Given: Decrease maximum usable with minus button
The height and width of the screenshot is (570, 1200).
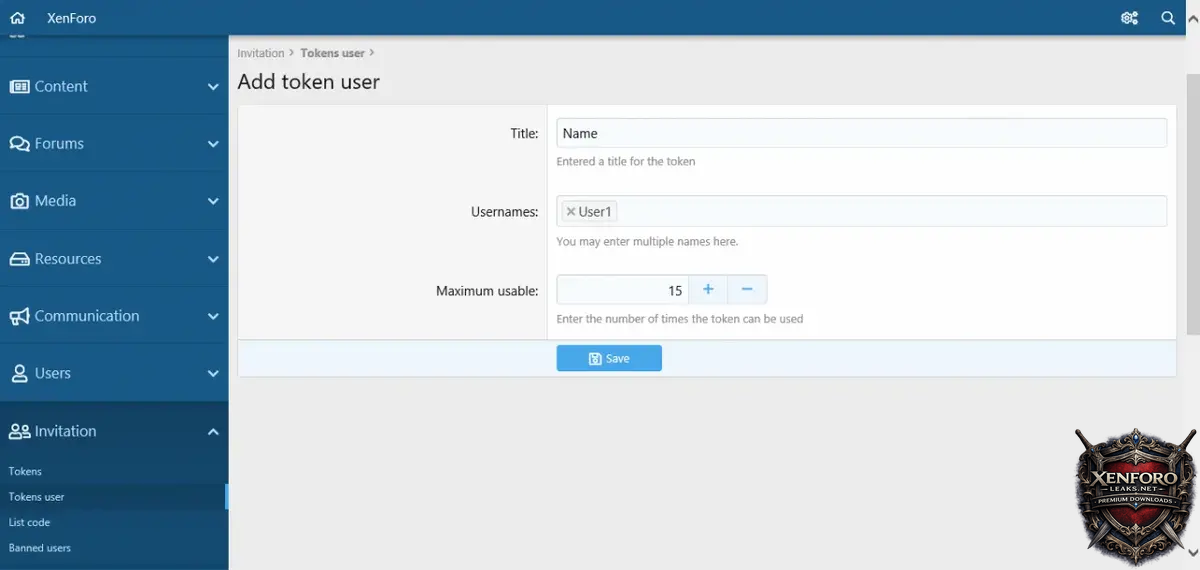Looking at the screenshot, I should (x=747, y=290).
